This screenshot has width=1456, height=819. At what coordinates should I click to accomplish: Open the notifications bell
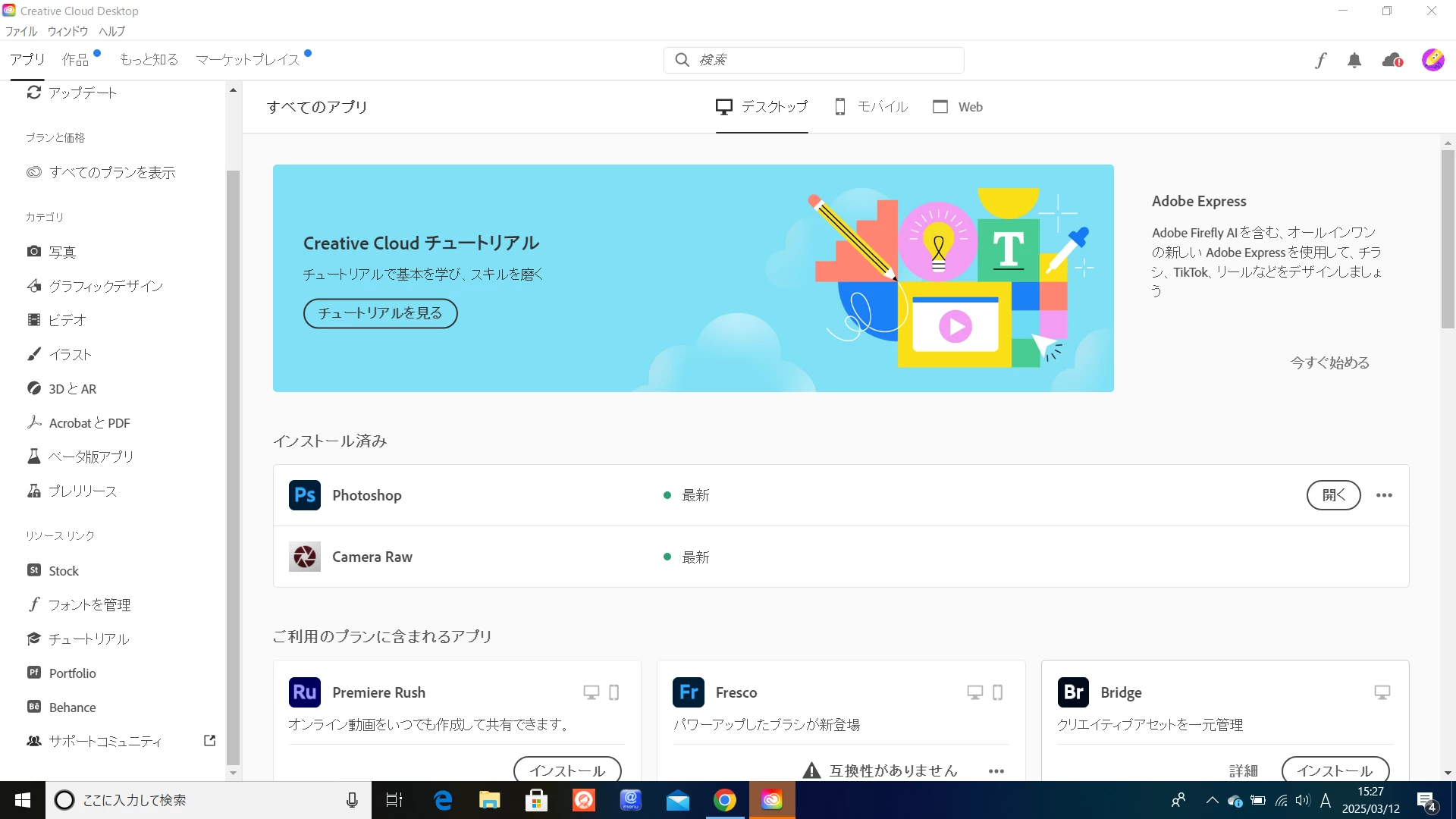(1354, 60)
